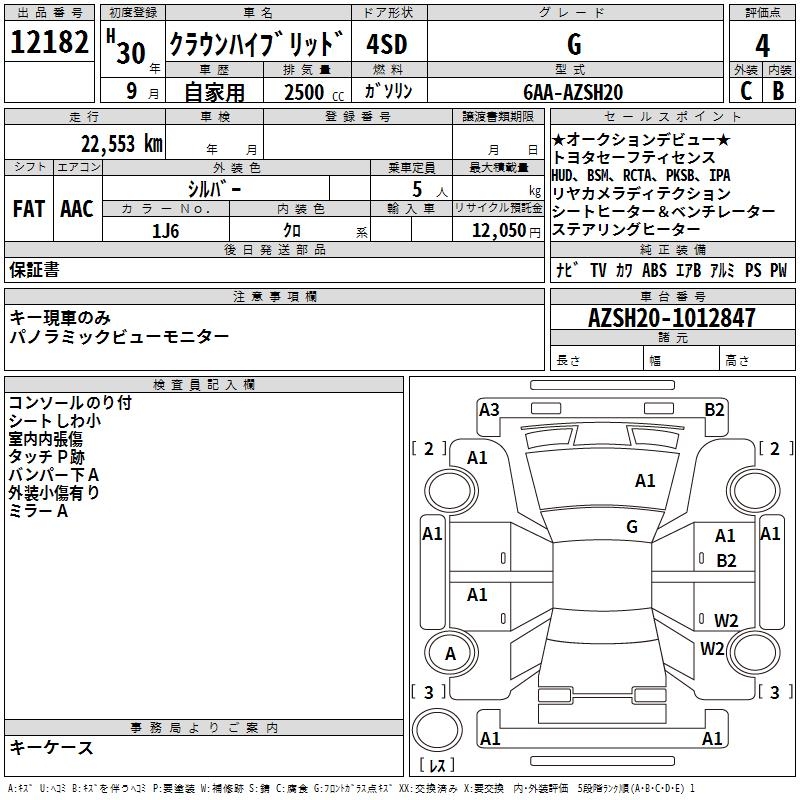Select 保証書 under later-shipped parts
The height and width of the screenshot is (800, 800).
(x=34, y=269)
